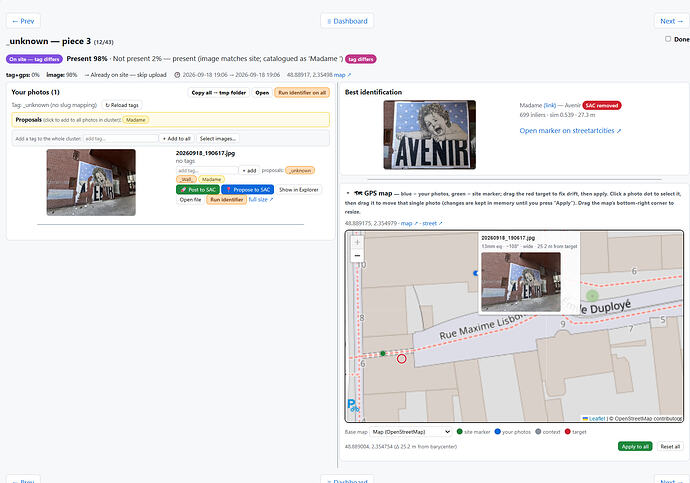Click the Open button in Your photos header

point(262,92)
